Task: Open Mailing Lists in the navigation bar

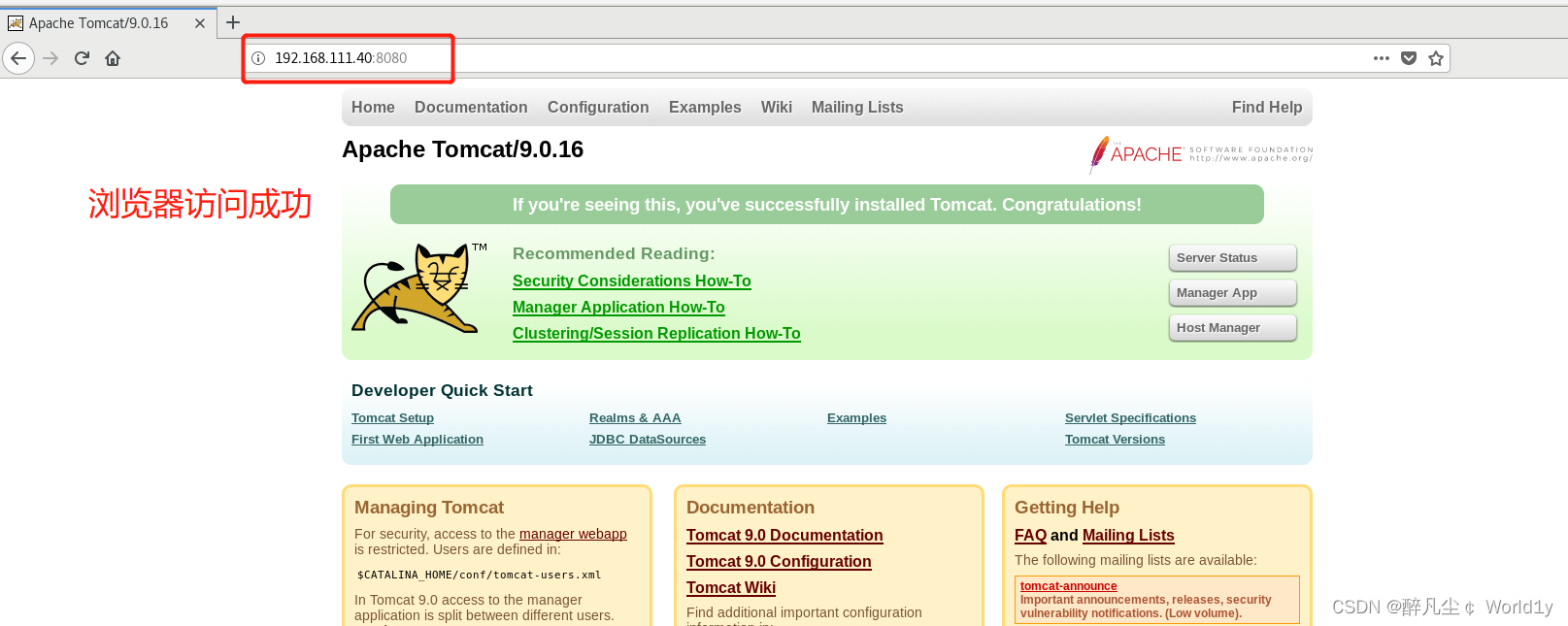Action: pyautogui.click(x=857, y=108)
